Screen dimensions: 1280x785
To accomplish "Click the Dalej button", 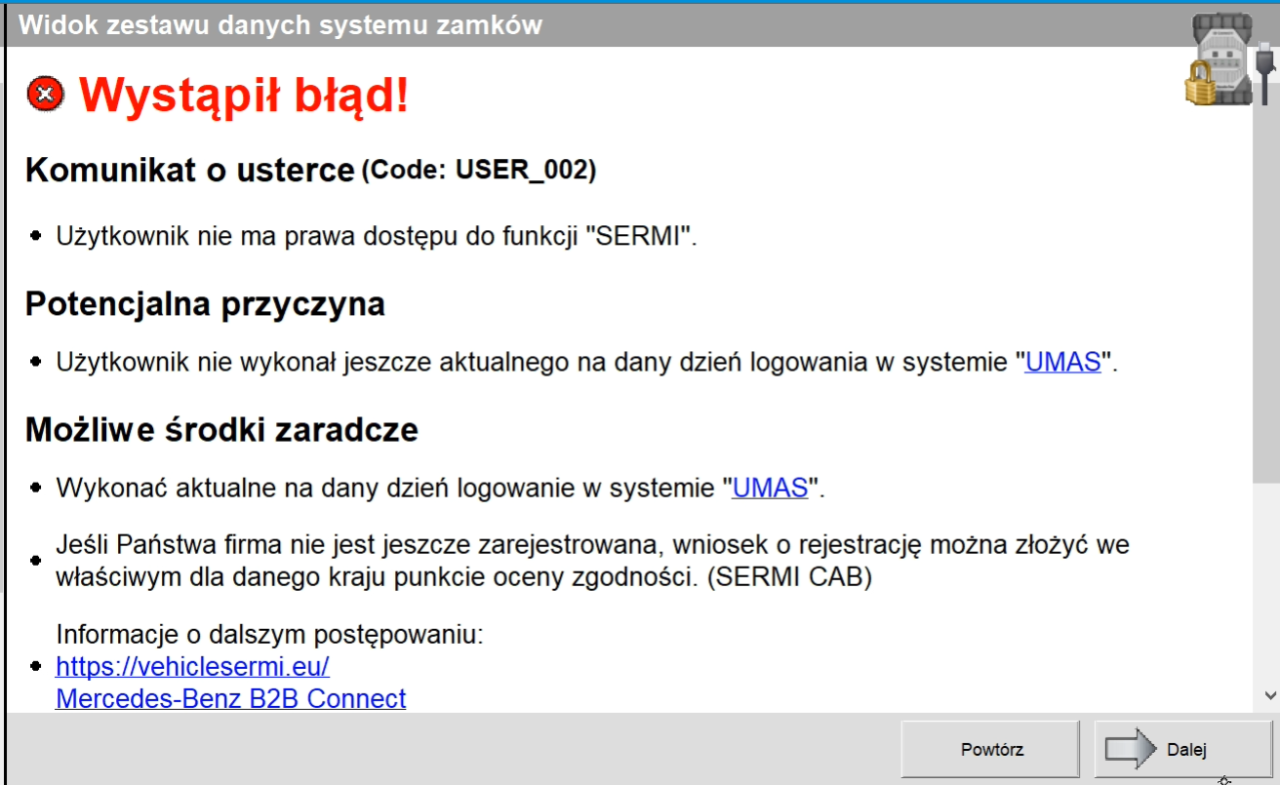I will point(1184,749).
